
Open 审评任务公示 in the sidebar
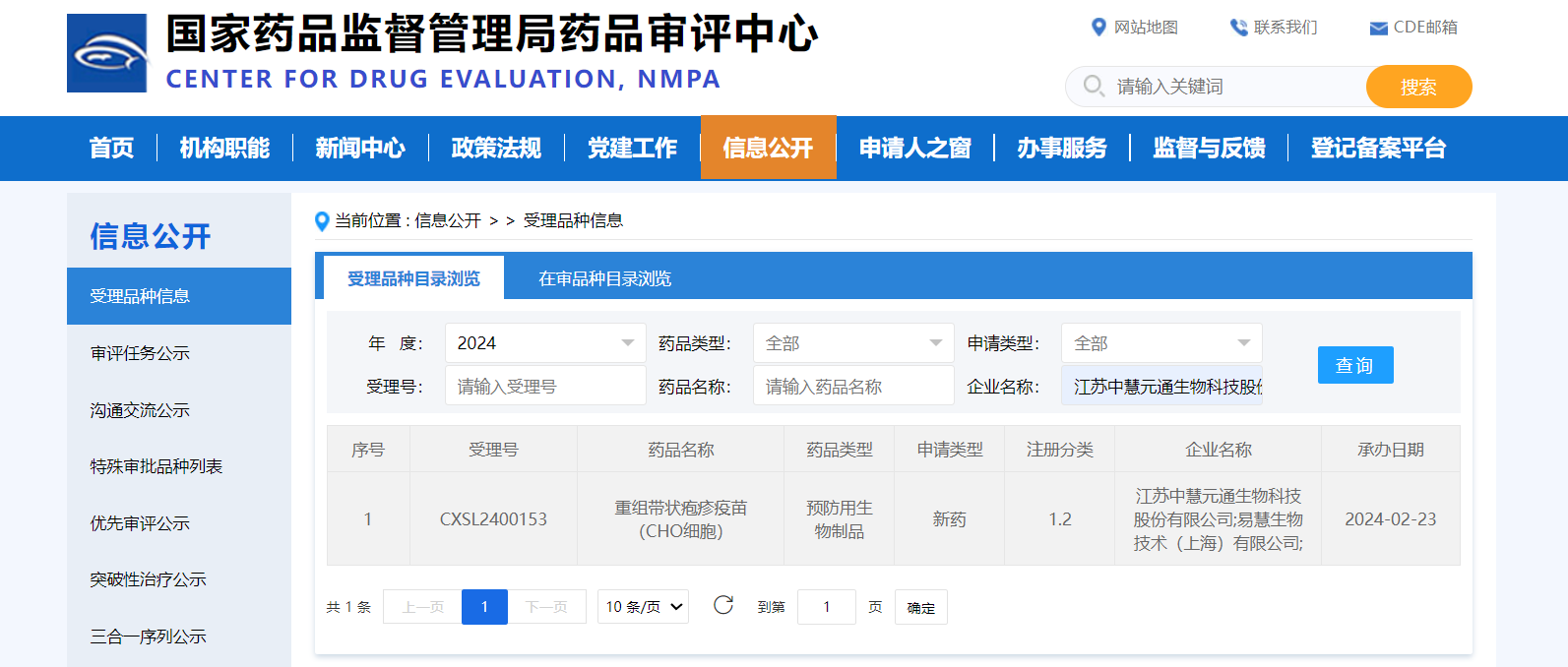(x=140, y=353)
